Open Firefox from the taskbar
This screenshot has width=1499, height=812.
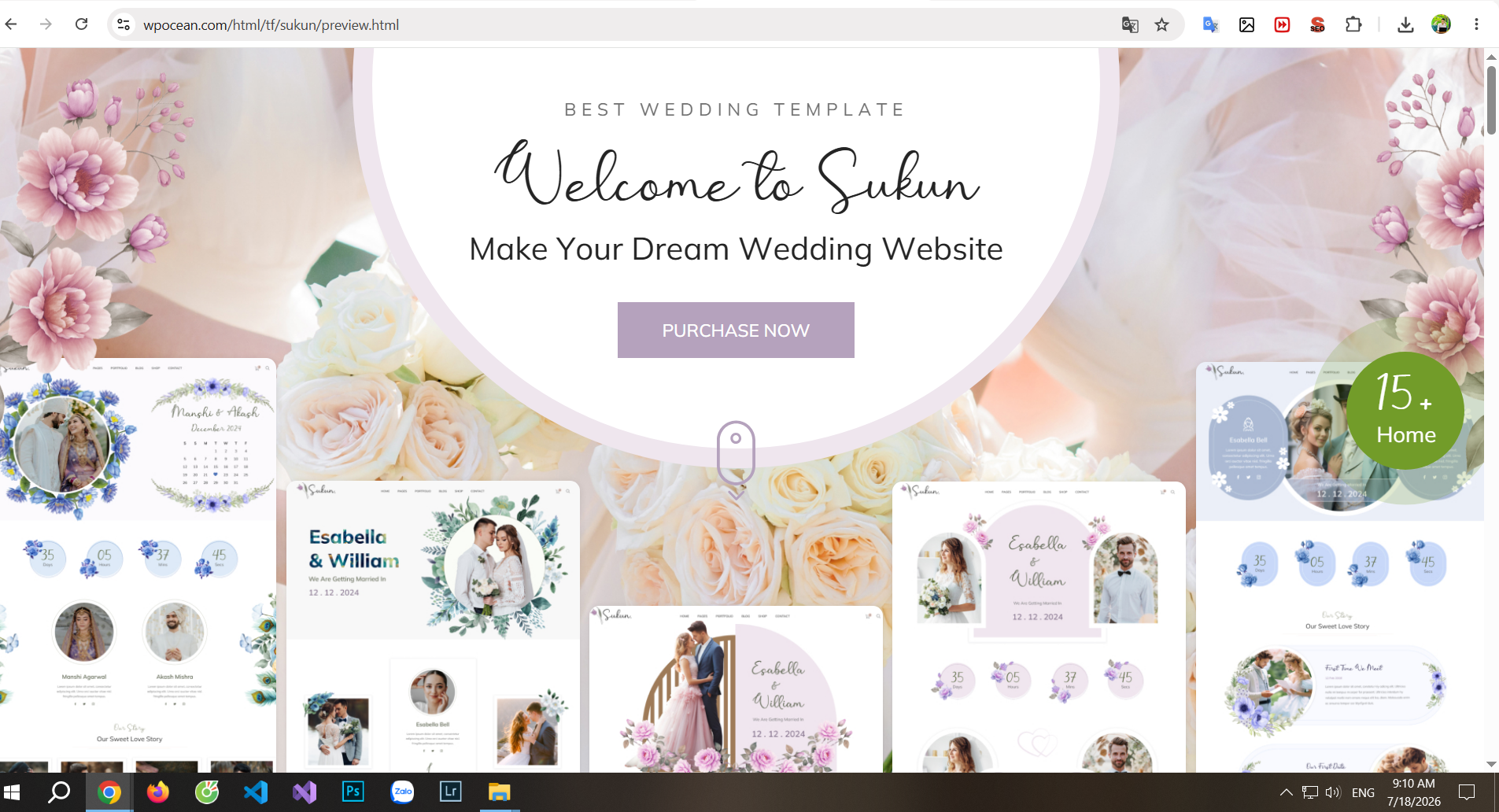click(x=157, y=792)
